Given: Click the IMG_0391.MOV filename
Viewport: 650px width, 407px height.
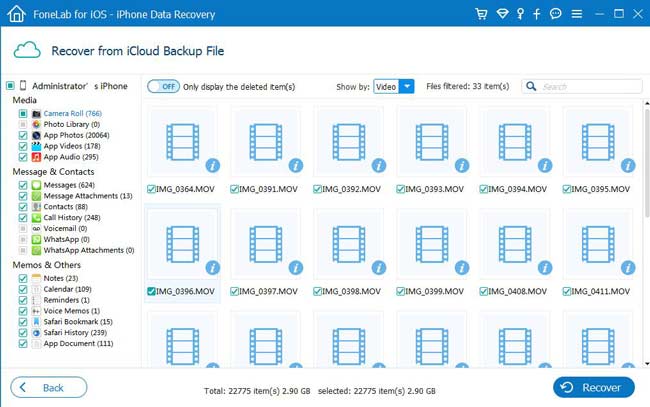Looking at the screenshot, I should 268,189.
